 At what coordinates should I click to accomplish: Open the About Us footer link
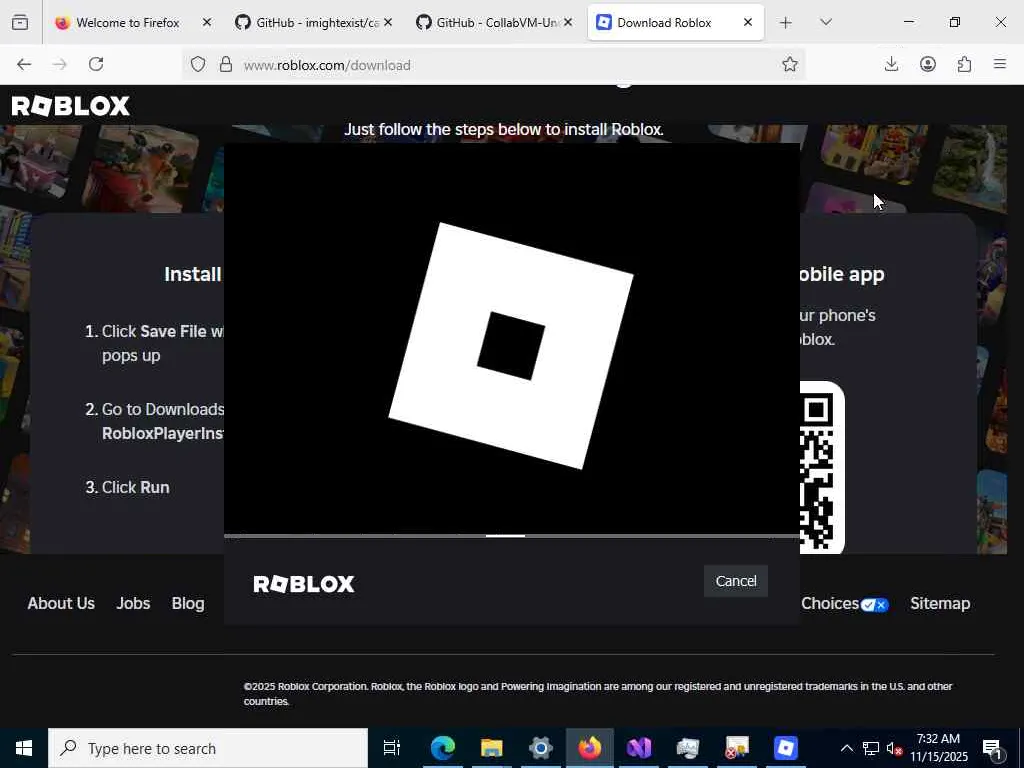(x=61, y=603)
